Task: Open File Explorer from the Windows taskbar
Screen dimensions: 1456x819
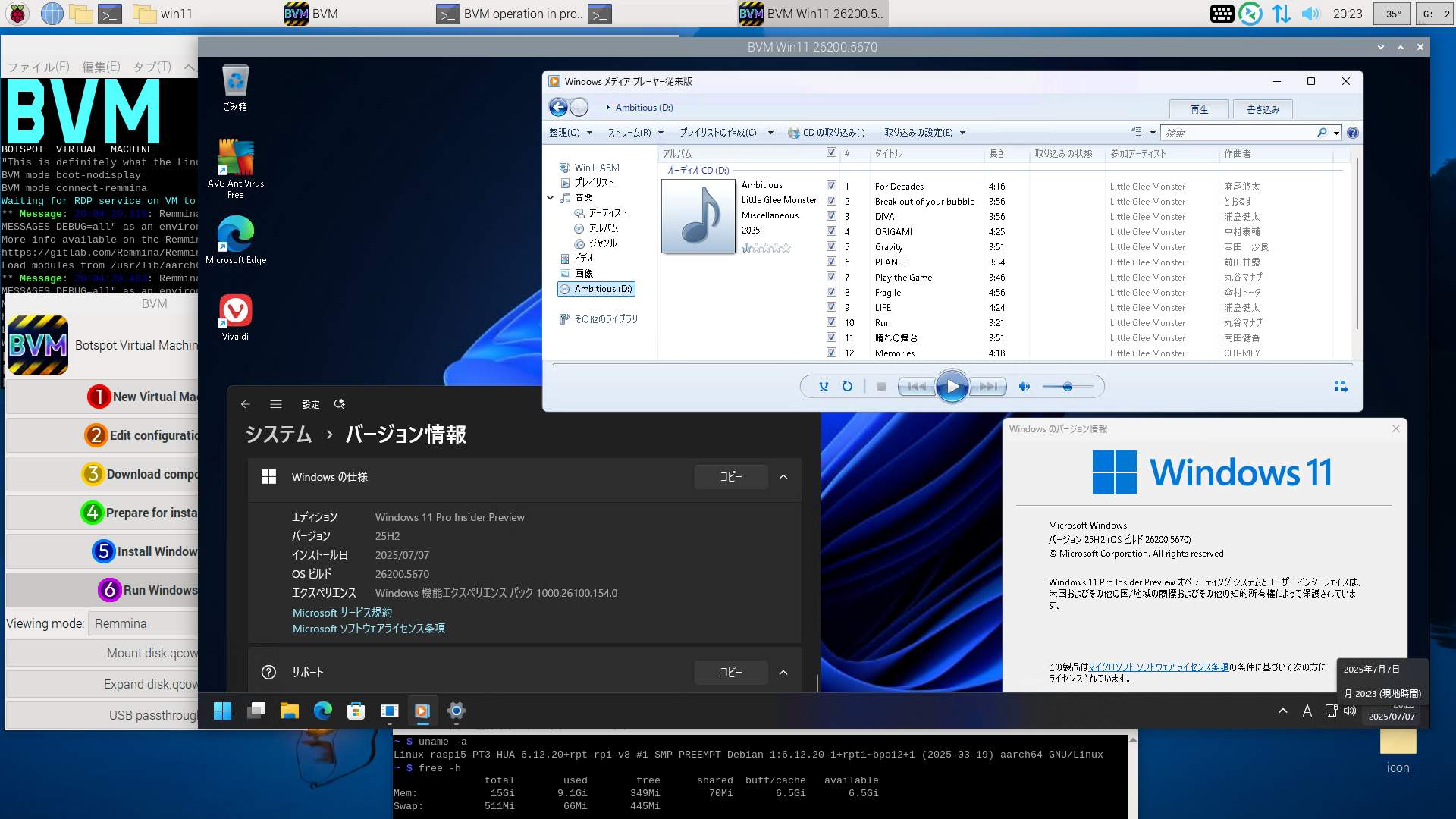Action: (x=289, y=711)
